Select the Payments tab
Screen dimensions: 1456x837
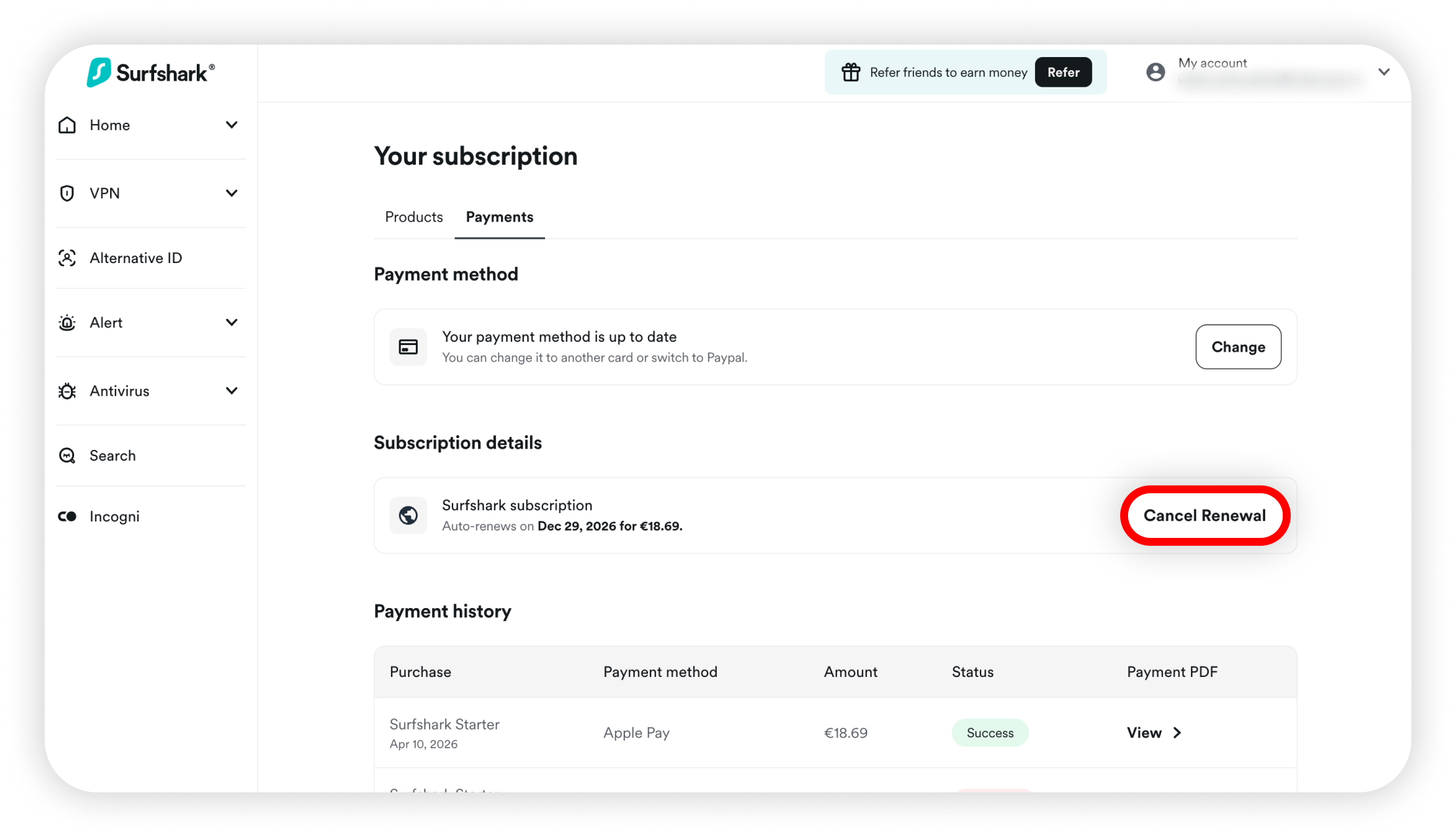click(x=499, y=217)
